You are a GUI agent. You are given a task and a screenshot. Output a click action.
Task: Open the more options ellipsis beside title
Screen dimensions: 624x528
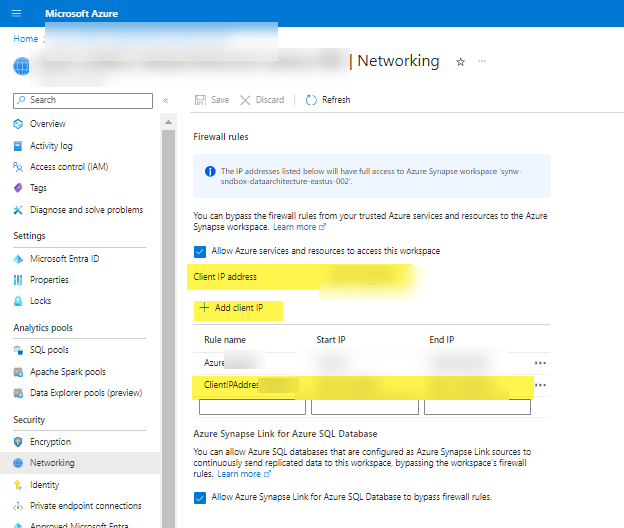click(482, 61)
